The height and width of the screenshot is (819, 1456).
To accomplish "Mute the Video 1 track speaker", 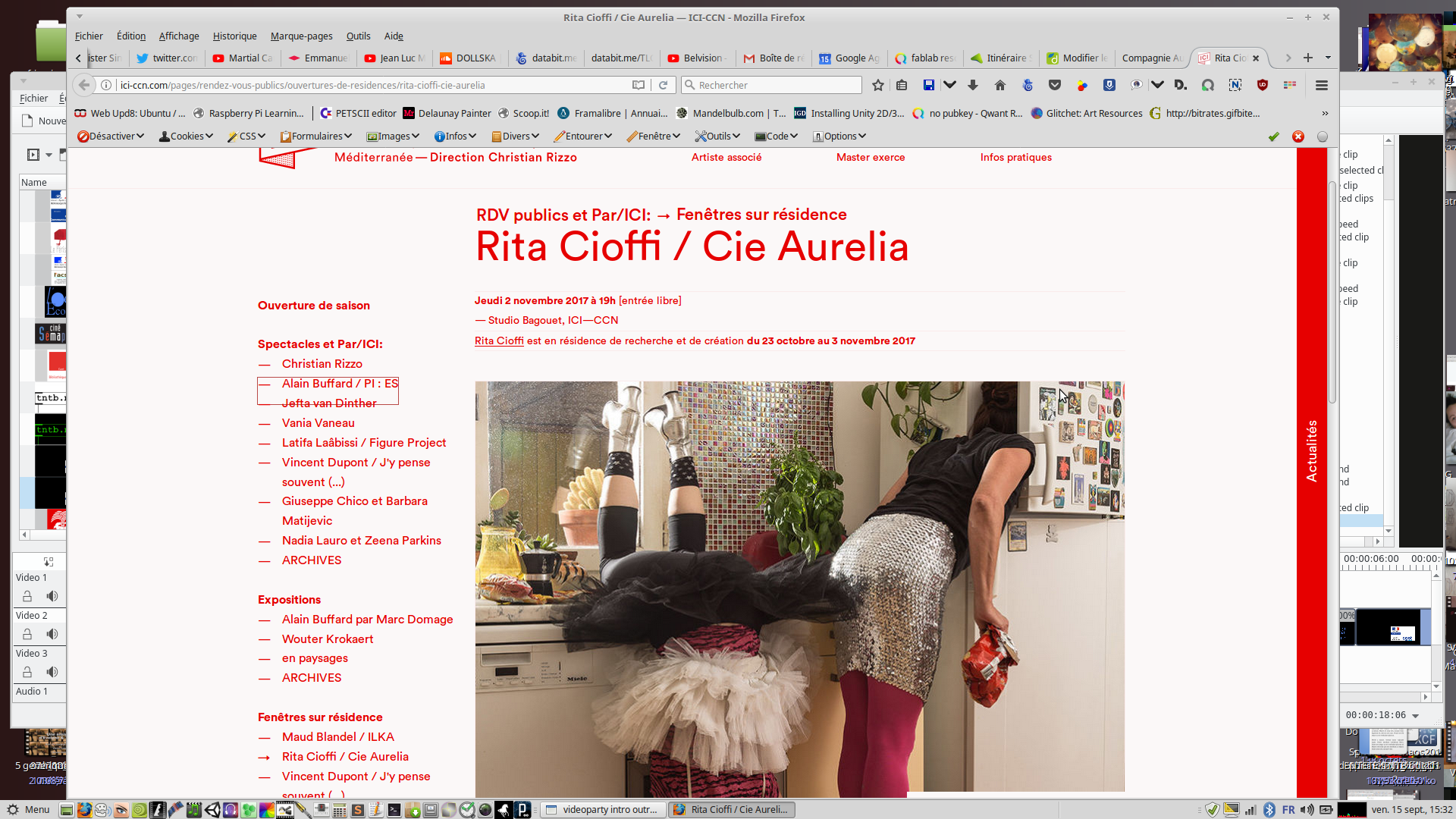I will pos(52,596).
